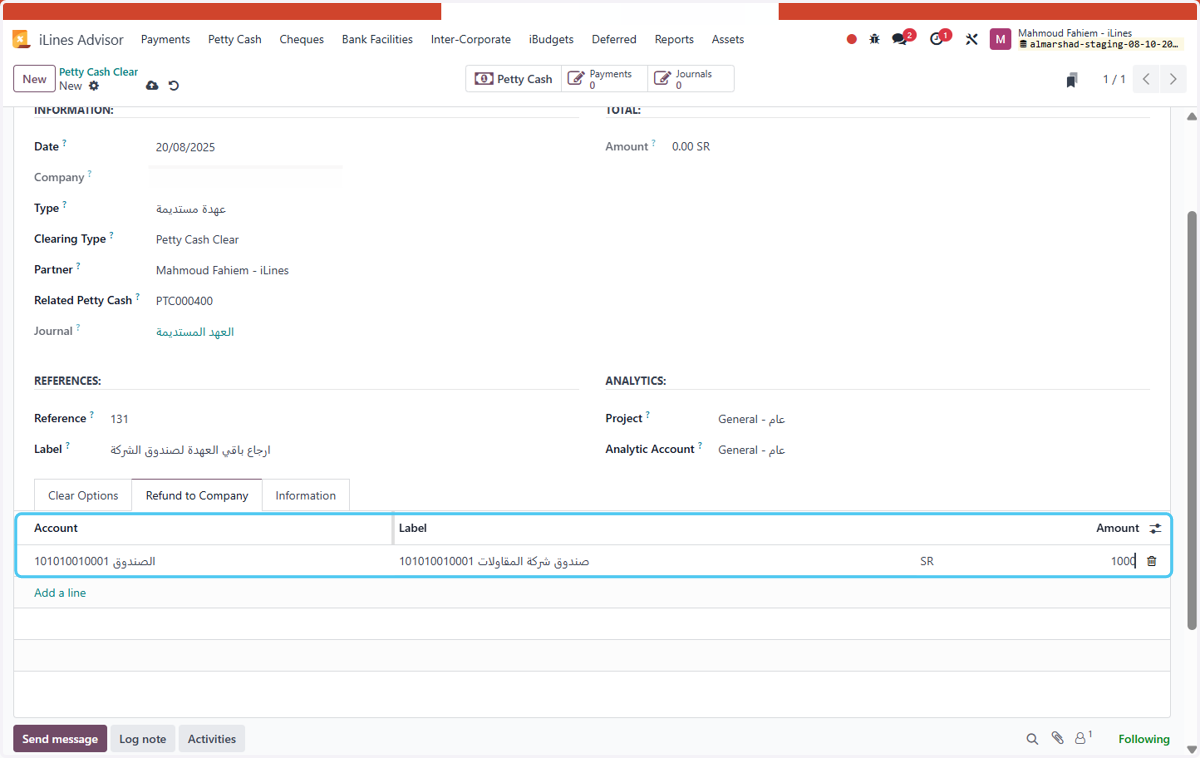Open the bug debug tools icon
The height and width of the screenshot is (758, 1200).
pos(875,39)
